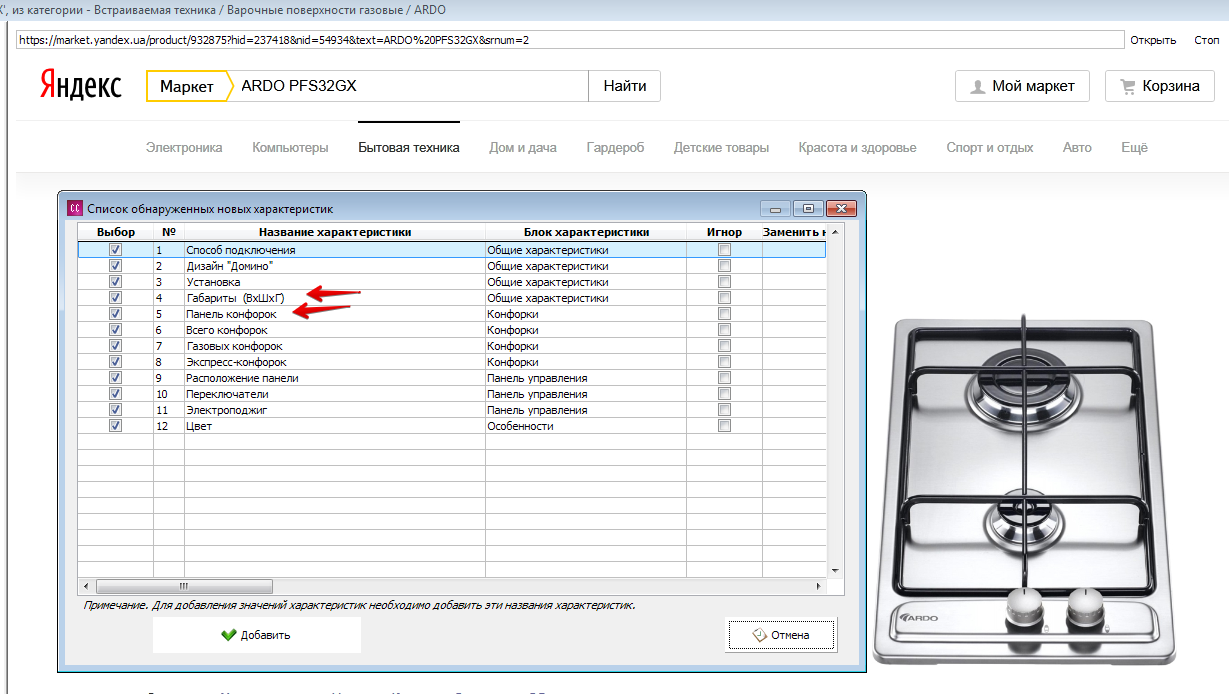Click the user icon in Мой маркет button
The image size is (1229, 694).
977,86
